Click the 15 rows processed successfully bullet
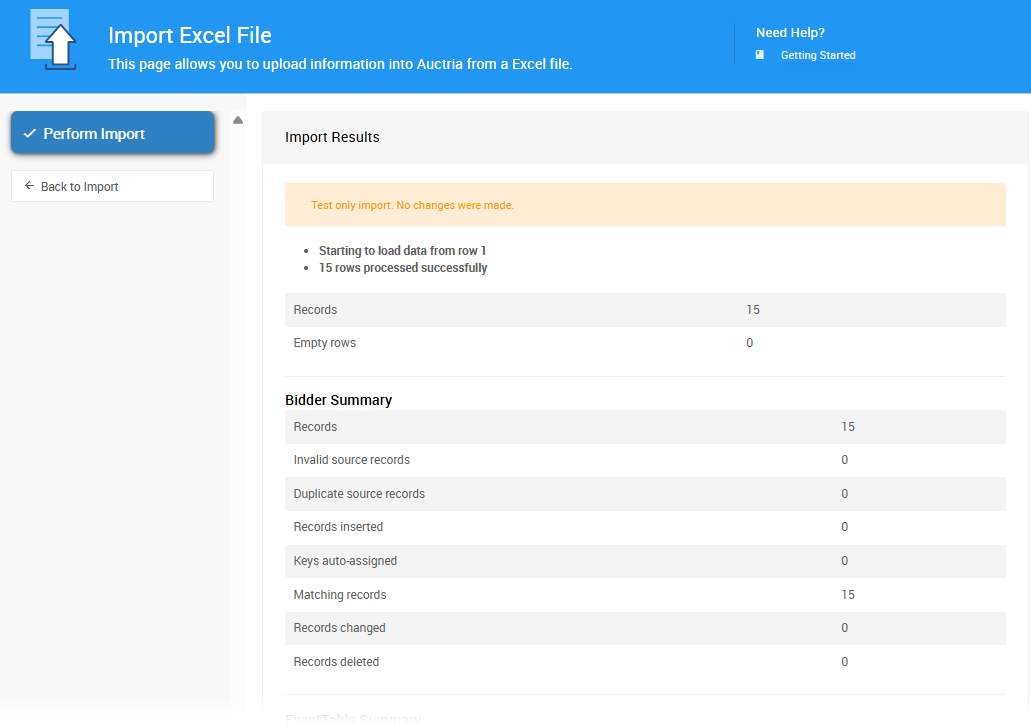Screen dimensions: 1031x726 tap(403, 267)
